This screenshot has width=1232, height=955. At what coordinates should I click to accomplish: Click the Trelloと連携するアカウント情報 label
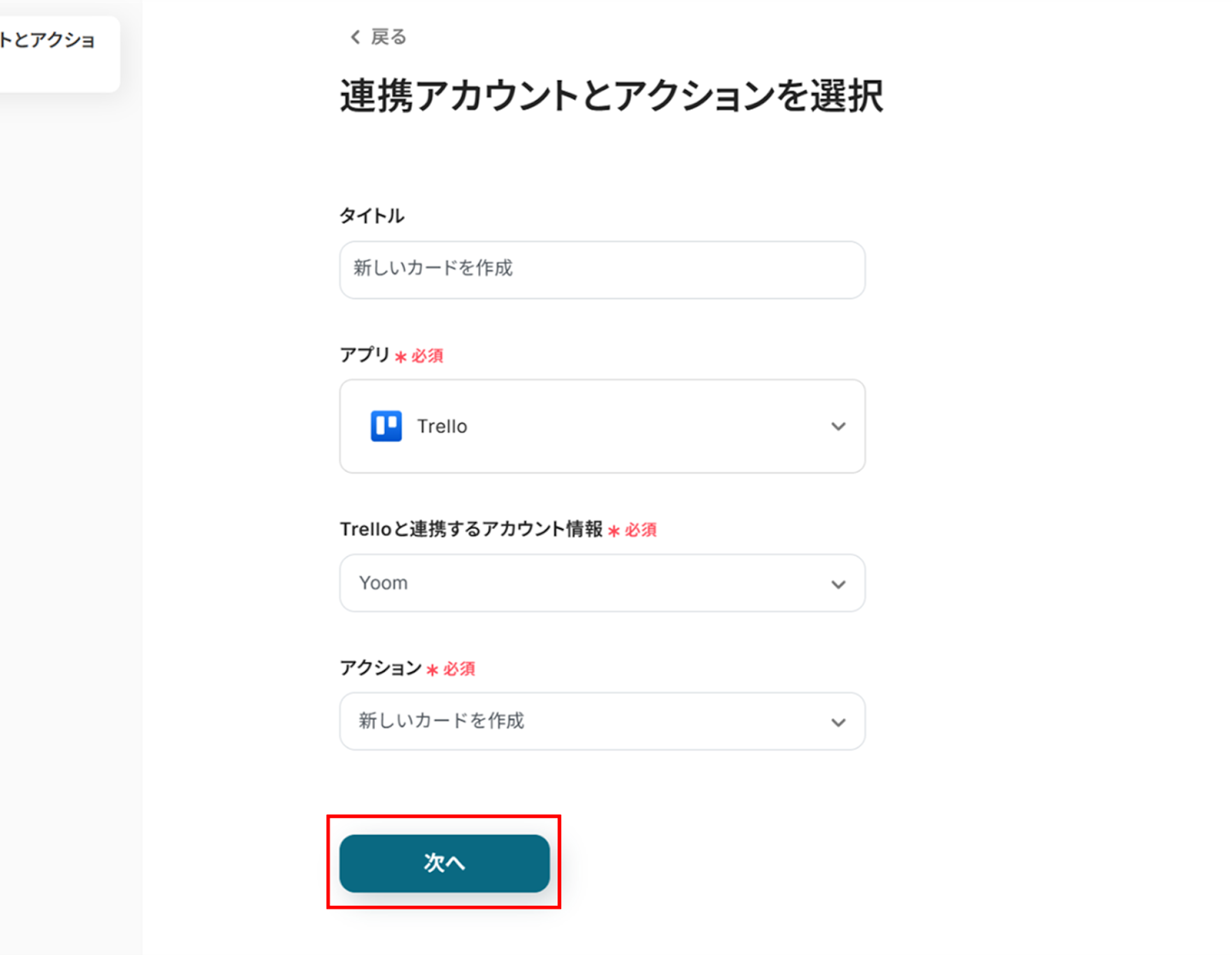[x=471, y=529]
